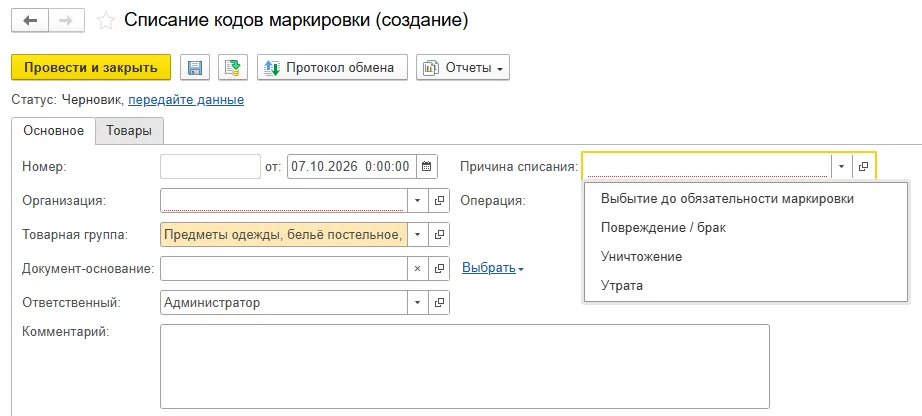Expand Товарная группа dropdown list
Viewport: 922px width, 416px height.
tap(417, 235)
